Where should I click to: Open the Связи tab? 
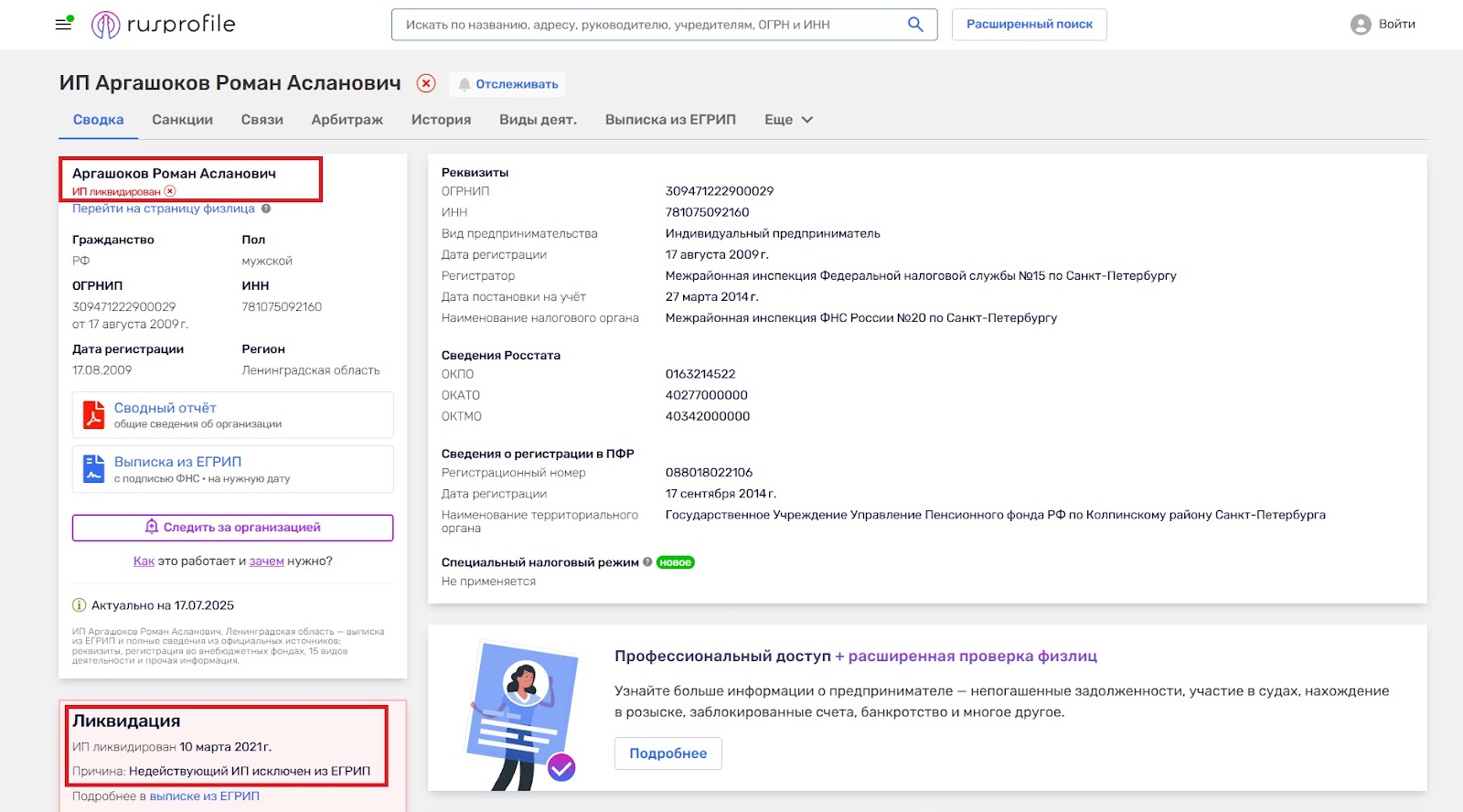pos(262,120)
